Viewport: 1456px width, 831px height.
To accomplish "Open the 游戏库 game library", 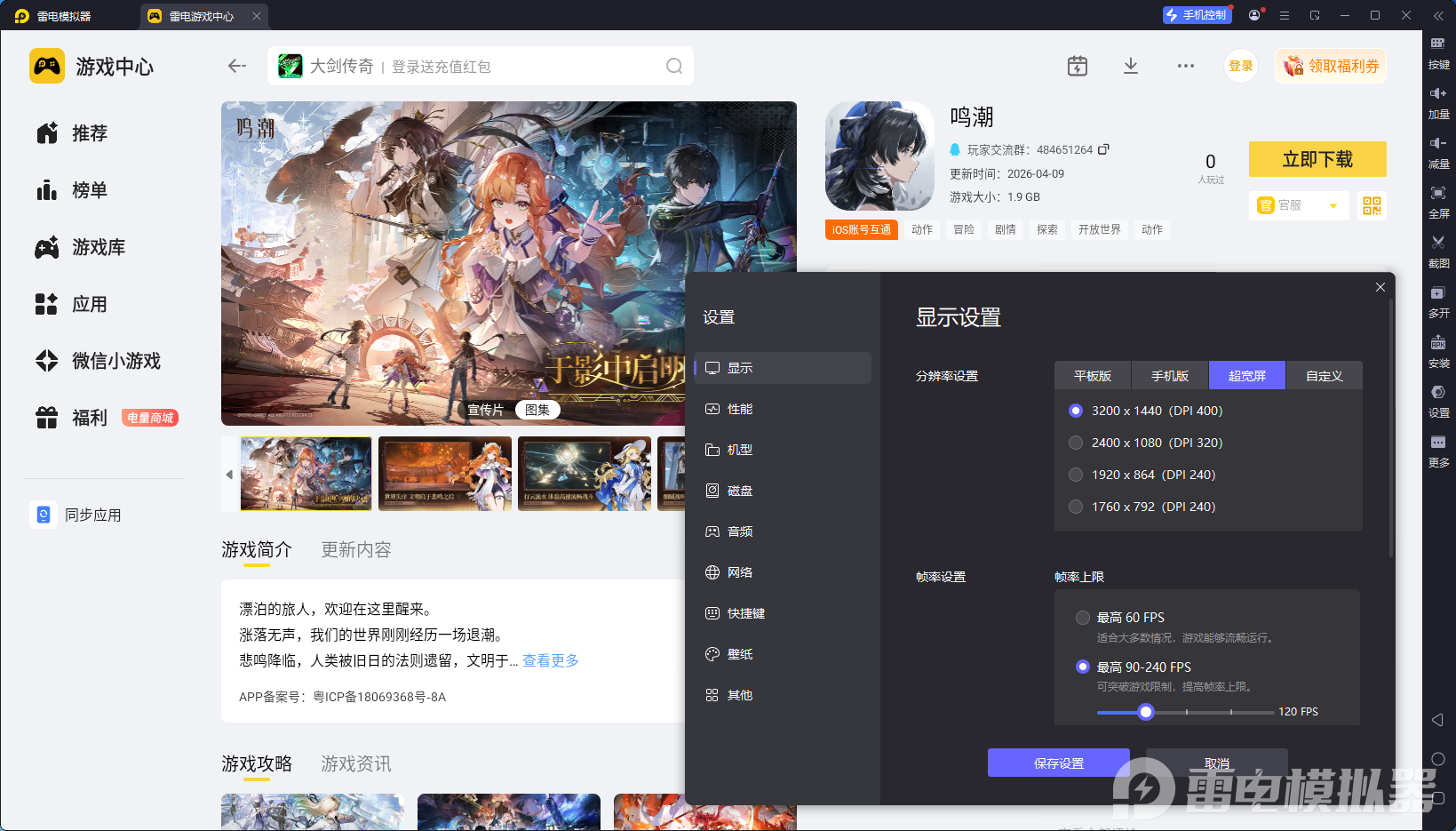I will pyautogui.click(x=80, y=247).
